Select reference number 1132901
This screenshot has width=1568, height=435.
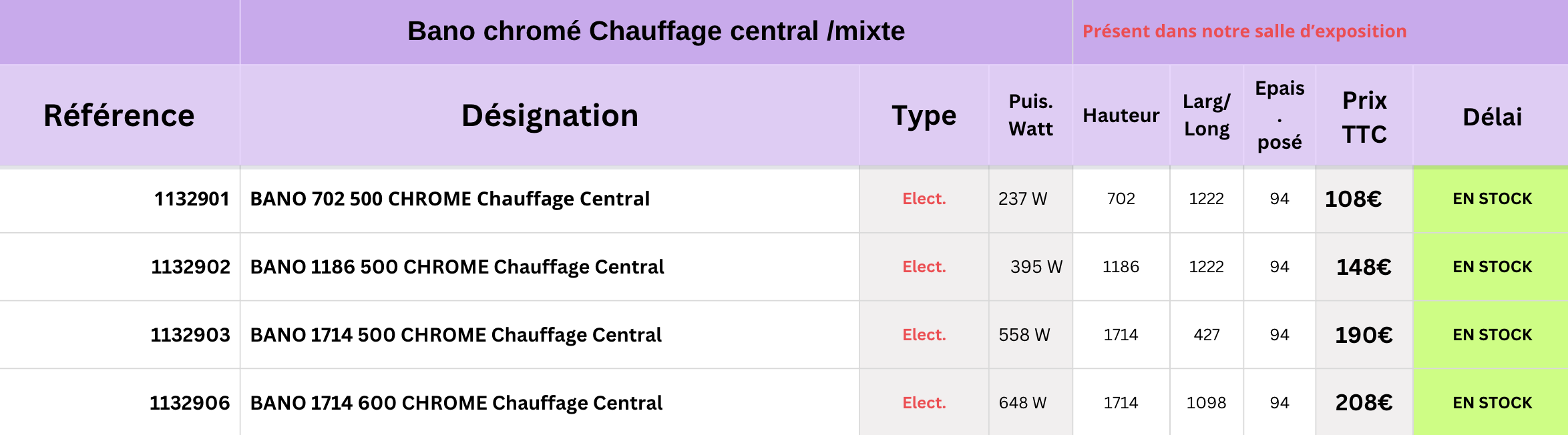[x=192, y=199]
